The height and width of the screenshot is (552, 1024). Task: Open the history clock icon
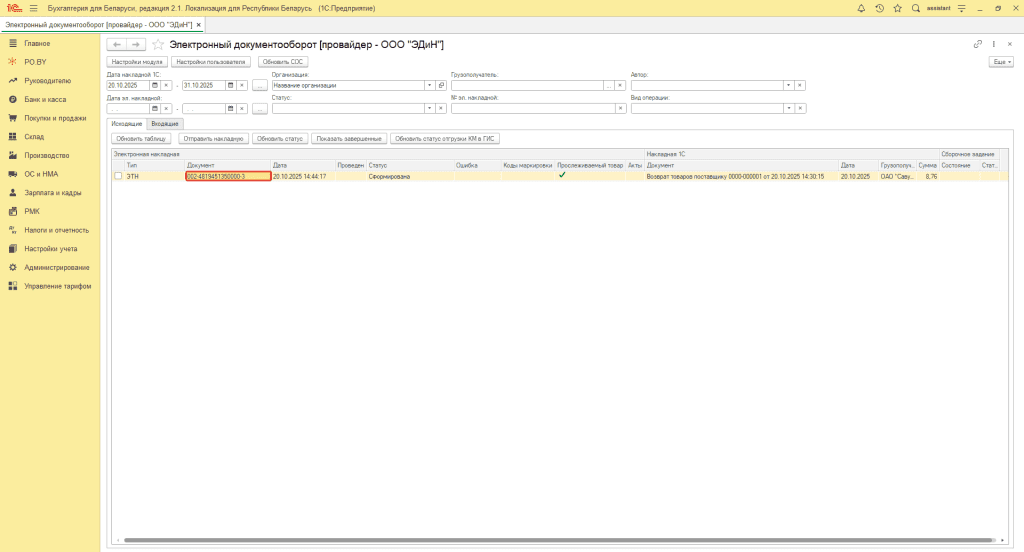point(879,8)
